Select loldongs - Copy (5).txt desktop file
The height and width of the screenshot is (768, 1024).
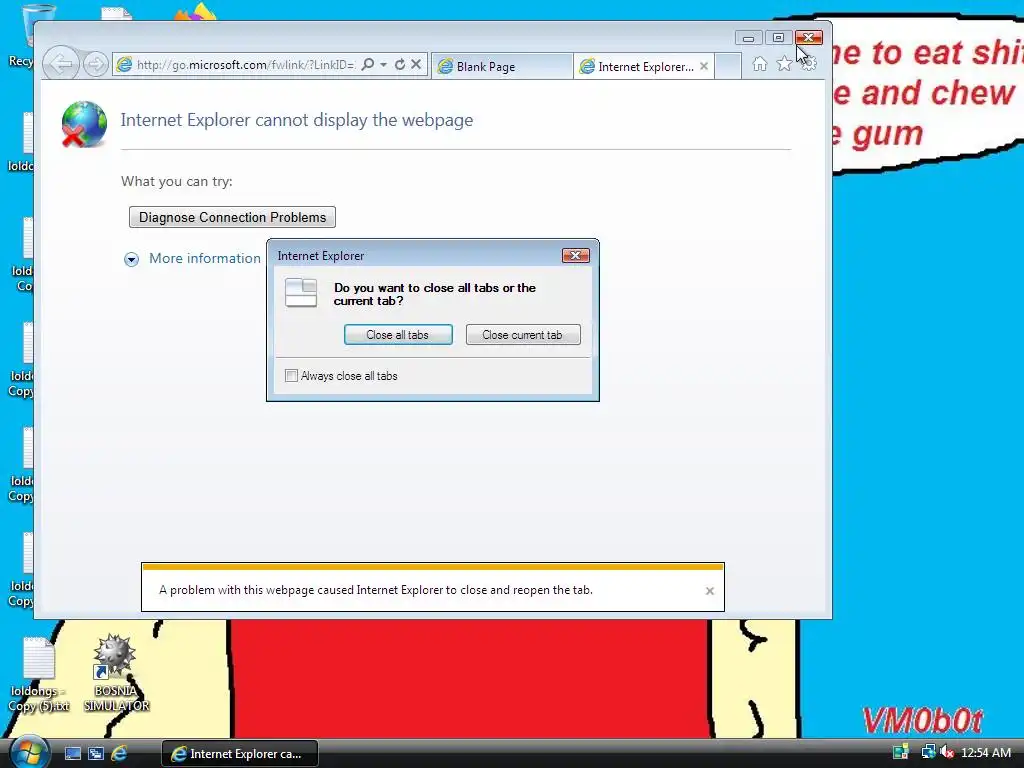click(39, 675)
